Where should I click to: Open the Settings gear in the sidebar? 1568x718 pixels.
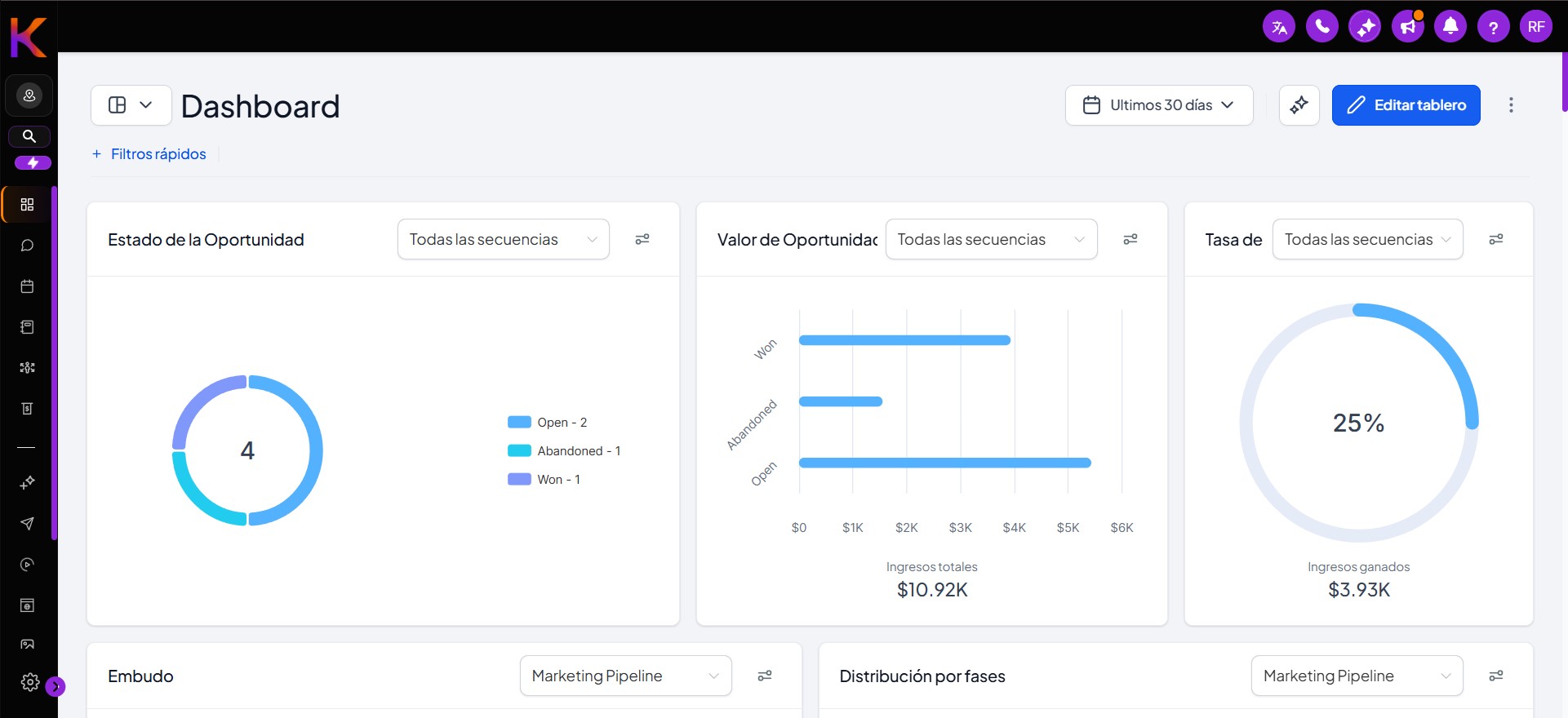pyautogui.click(x=30, y=682)
